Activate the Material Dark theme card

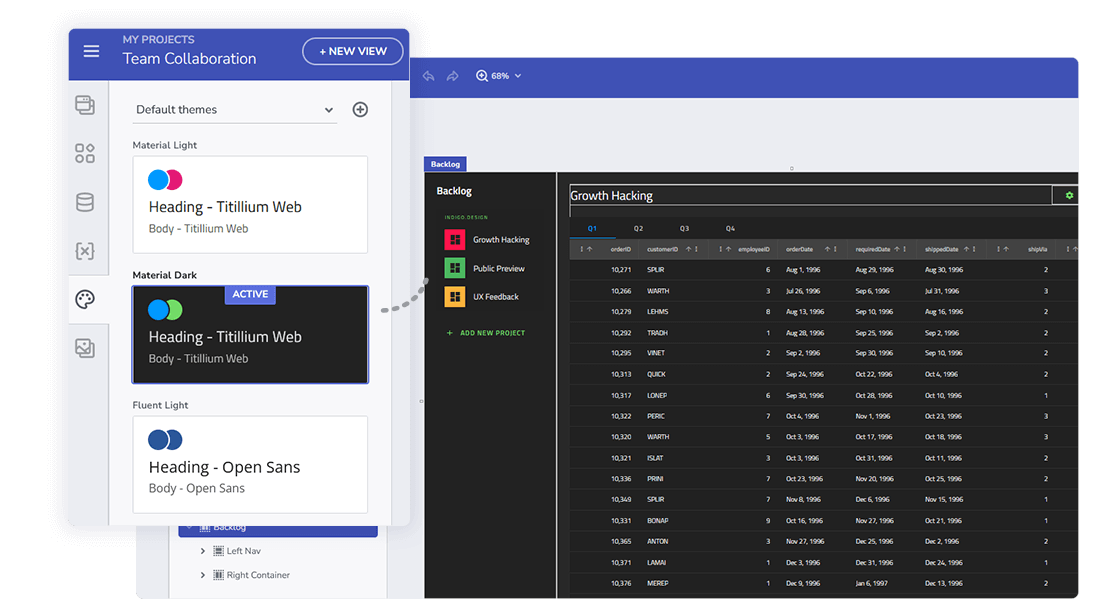point(250,335)
